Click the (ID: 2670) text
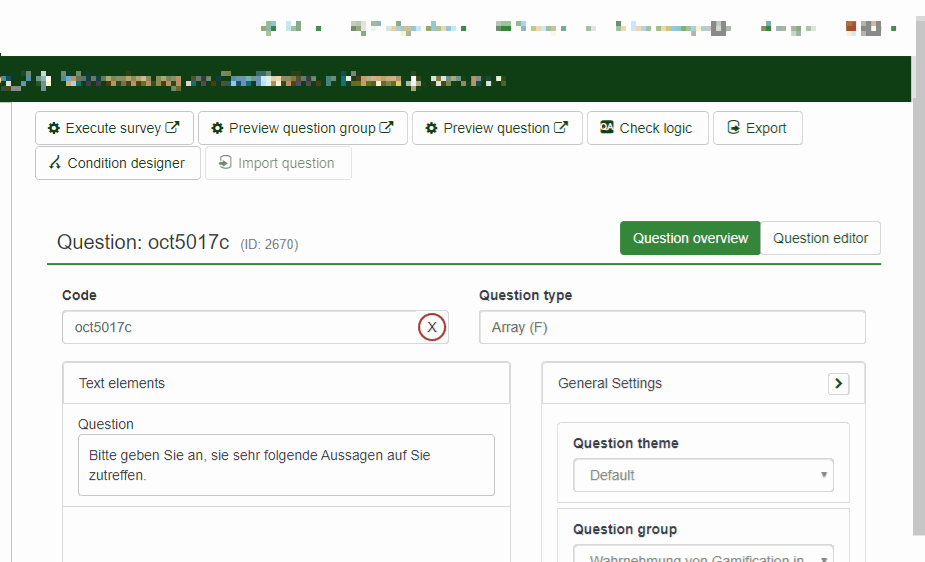 (270, 244)
